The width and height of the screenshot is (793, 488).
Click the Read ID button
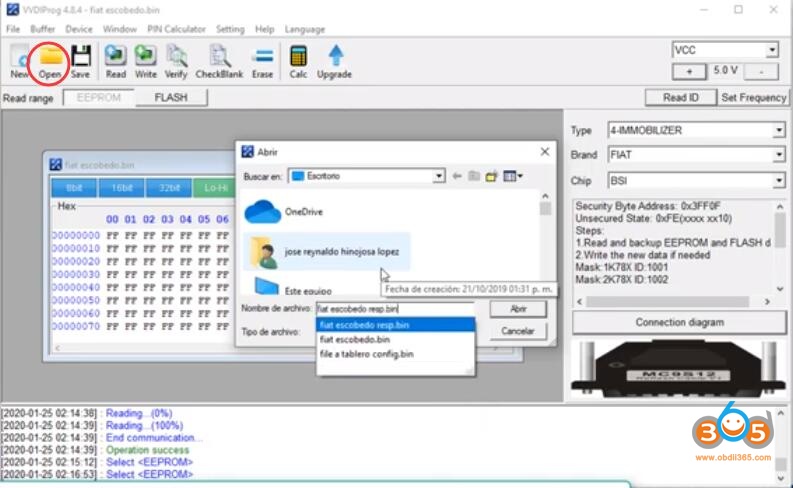pyautogui.click(x=681, y=98)
